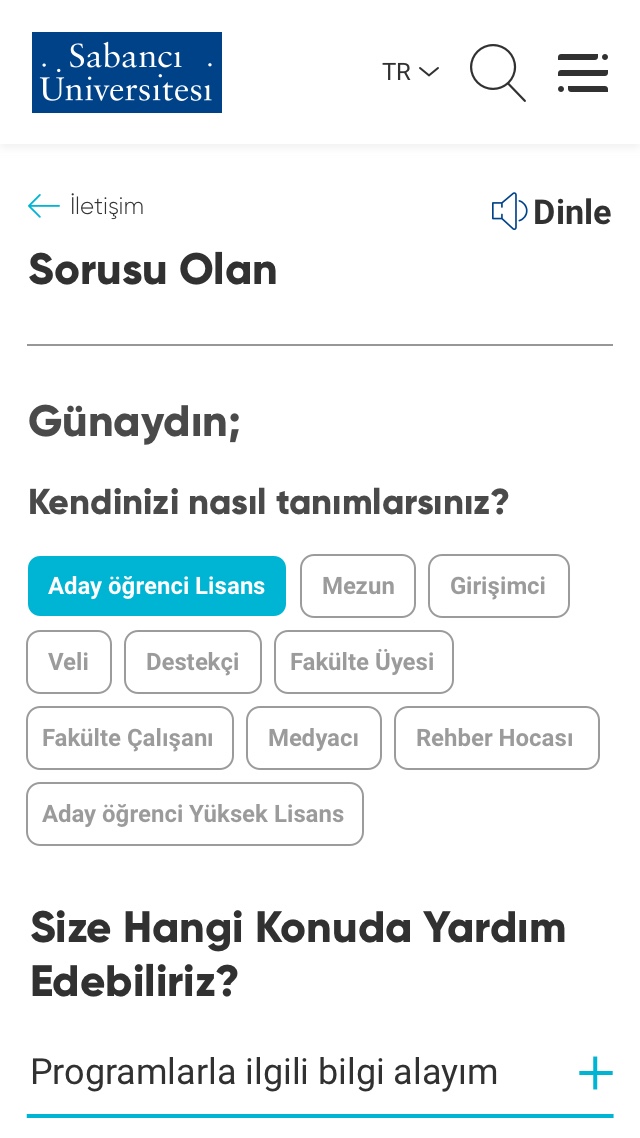The image size is (640, 1138).
Task: Click the back arrow beside İletişim
Action: click(44, 206)
